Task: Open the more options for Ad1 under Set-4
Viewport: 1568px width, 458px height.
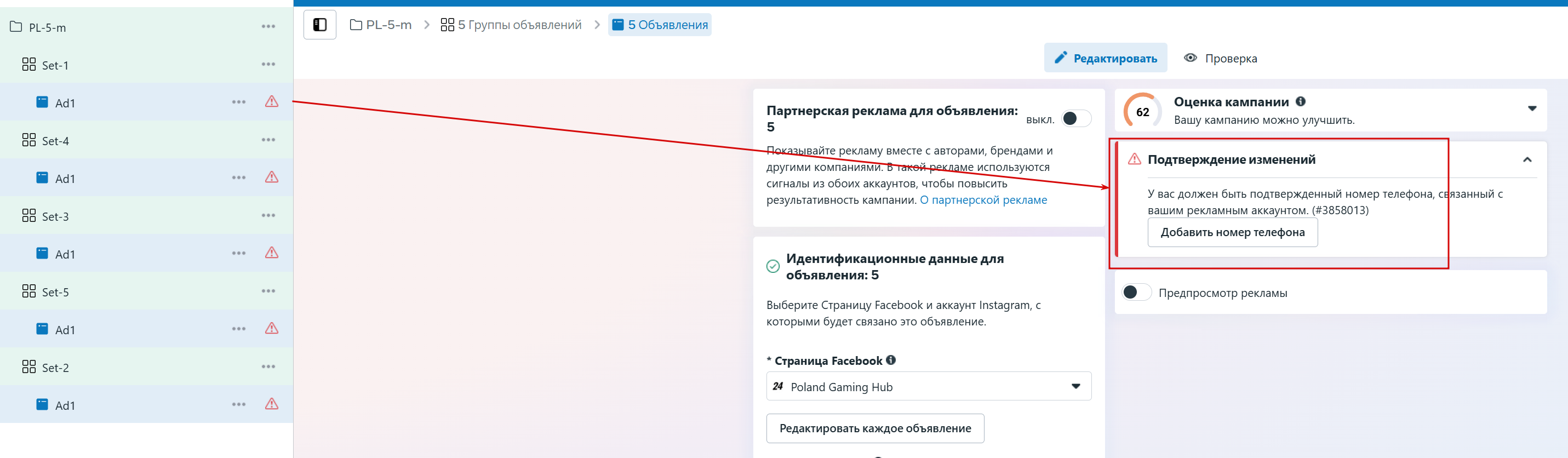Action: click(239, 178)
